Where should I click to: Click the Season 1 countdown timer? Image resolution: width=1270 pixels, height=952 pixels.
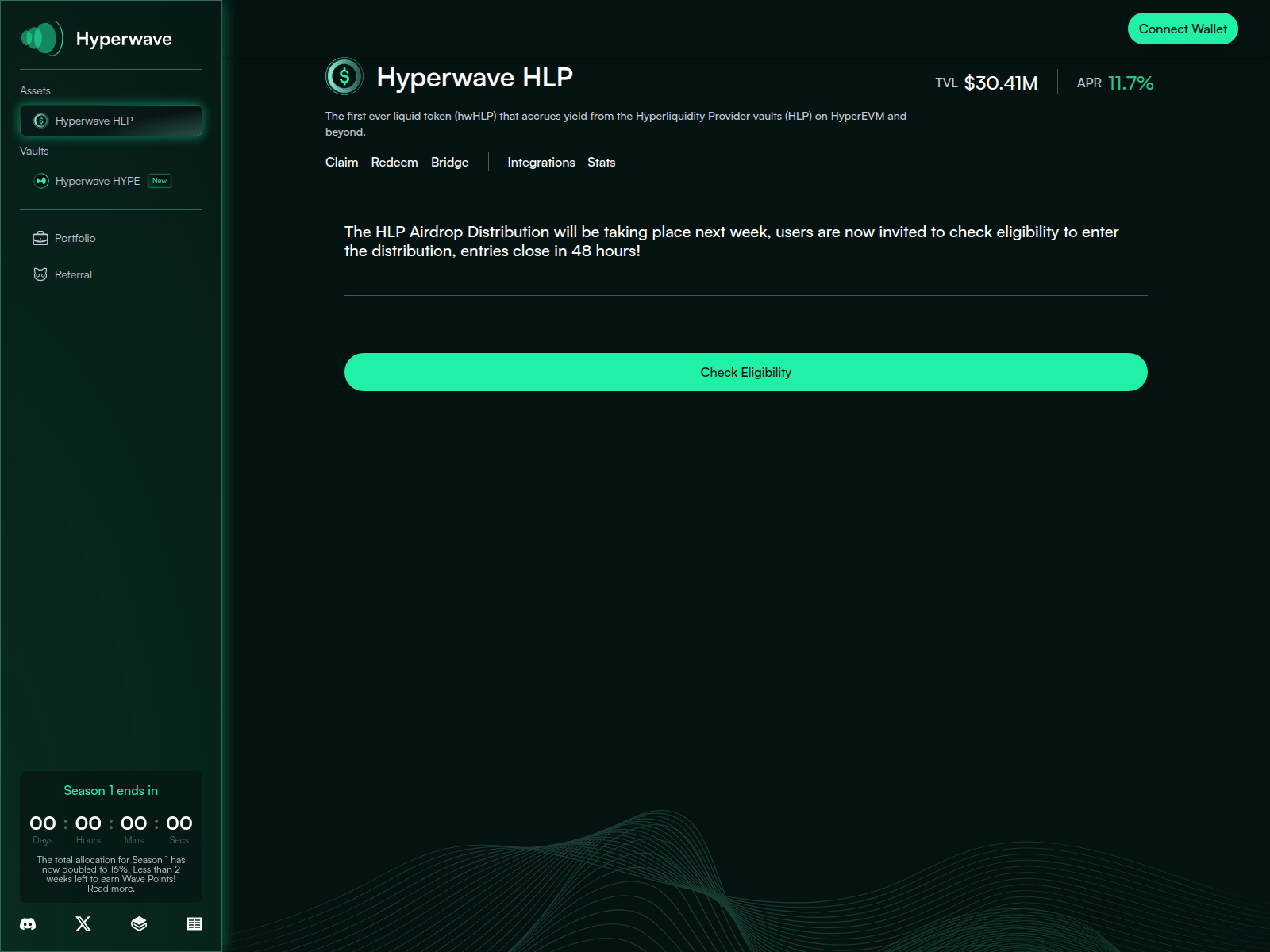pyautogui.click(x=111, y=824)
